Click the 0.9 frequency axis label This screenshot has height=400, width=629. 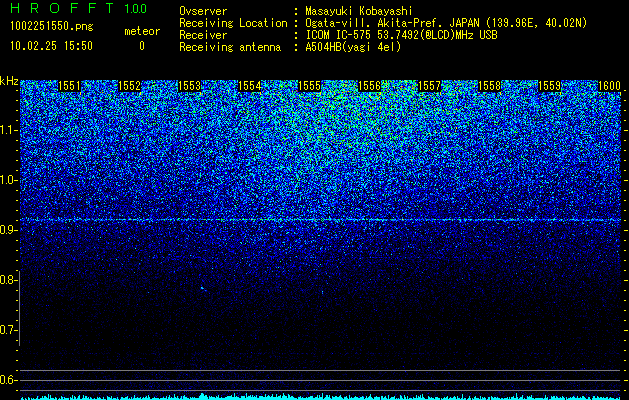(9, 230)
